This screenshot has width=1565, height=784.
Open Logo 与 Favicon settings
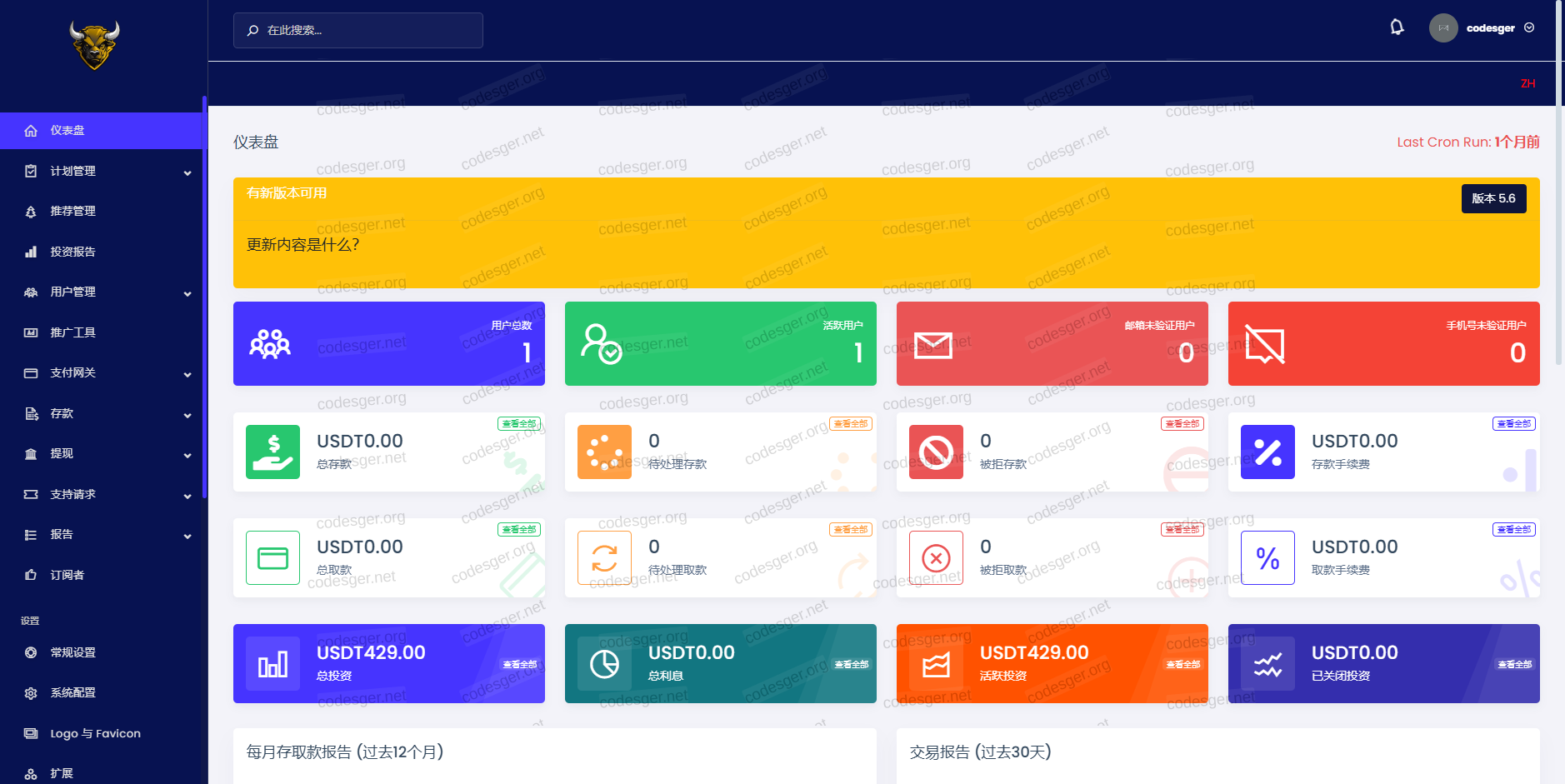pos(95,734)
